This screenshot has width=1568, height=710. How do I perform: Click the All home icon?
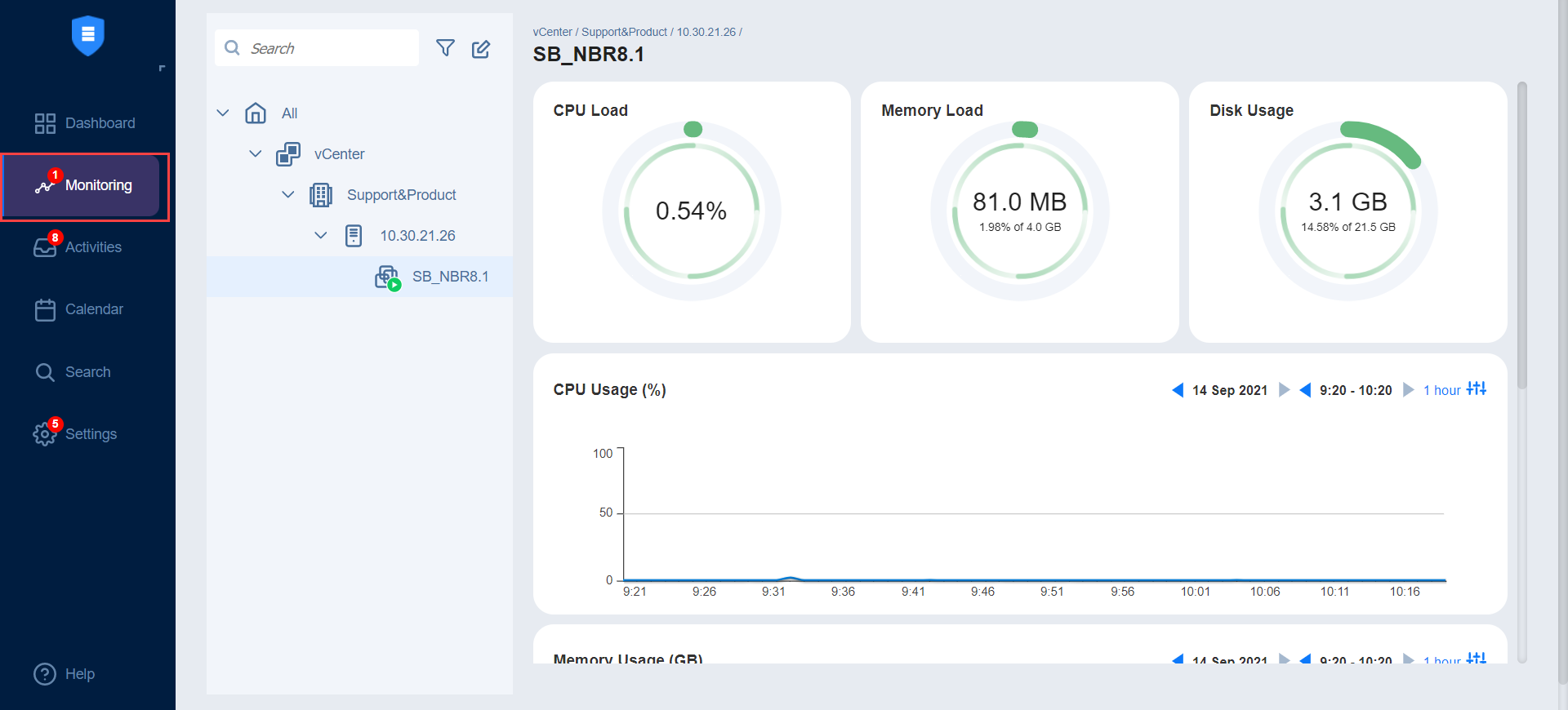pos(256,113)
